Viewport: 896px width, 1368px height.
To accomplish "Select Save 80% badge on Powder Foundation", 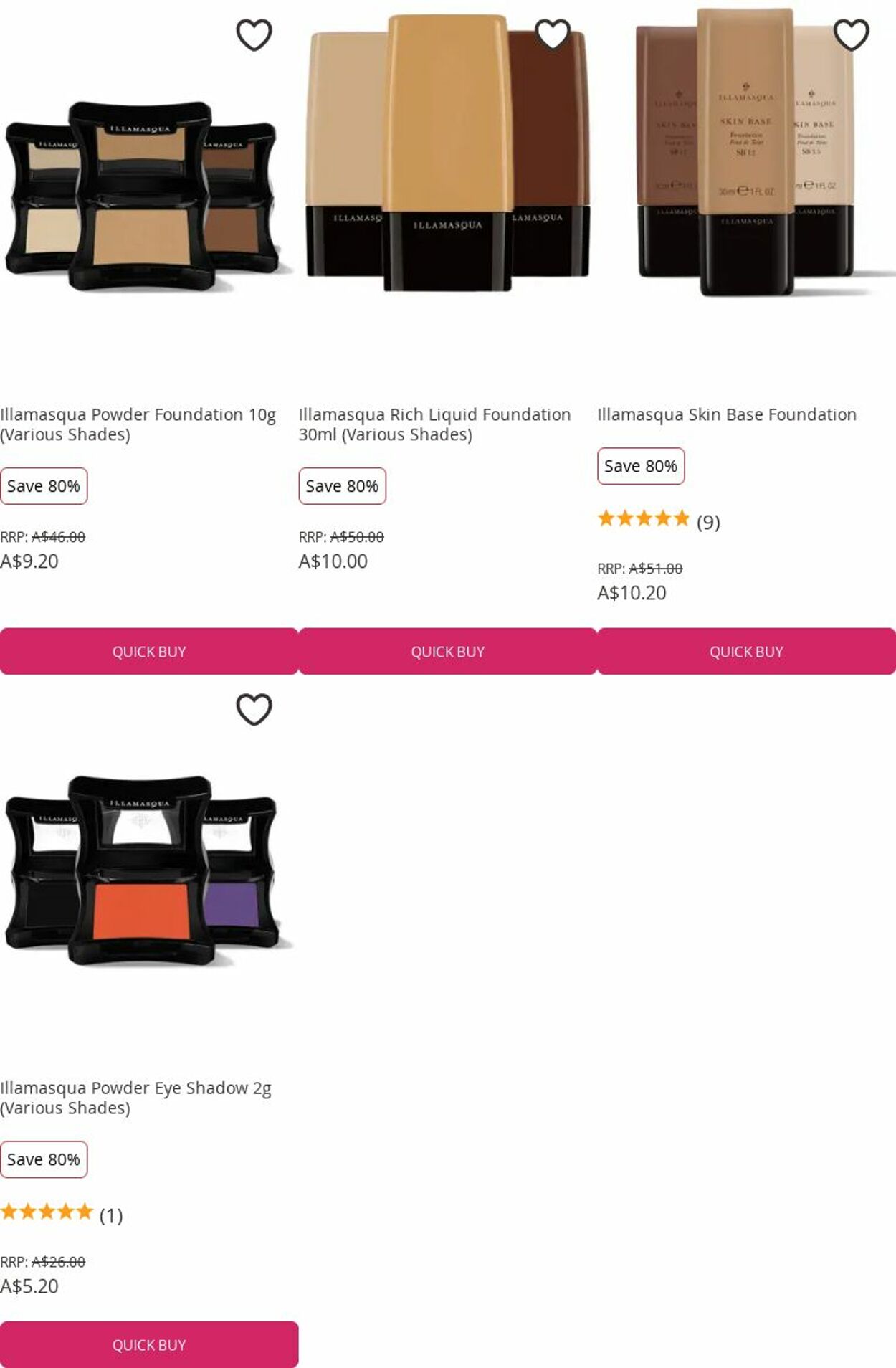I will [x=44, y=486].
